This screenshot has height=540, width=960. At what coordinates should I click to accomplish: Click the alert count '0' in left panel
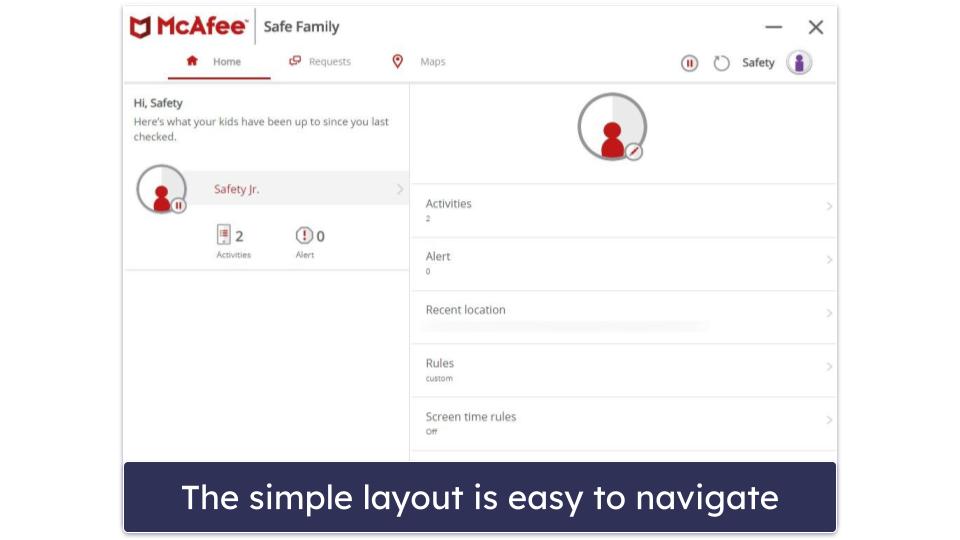coord(320,236)
